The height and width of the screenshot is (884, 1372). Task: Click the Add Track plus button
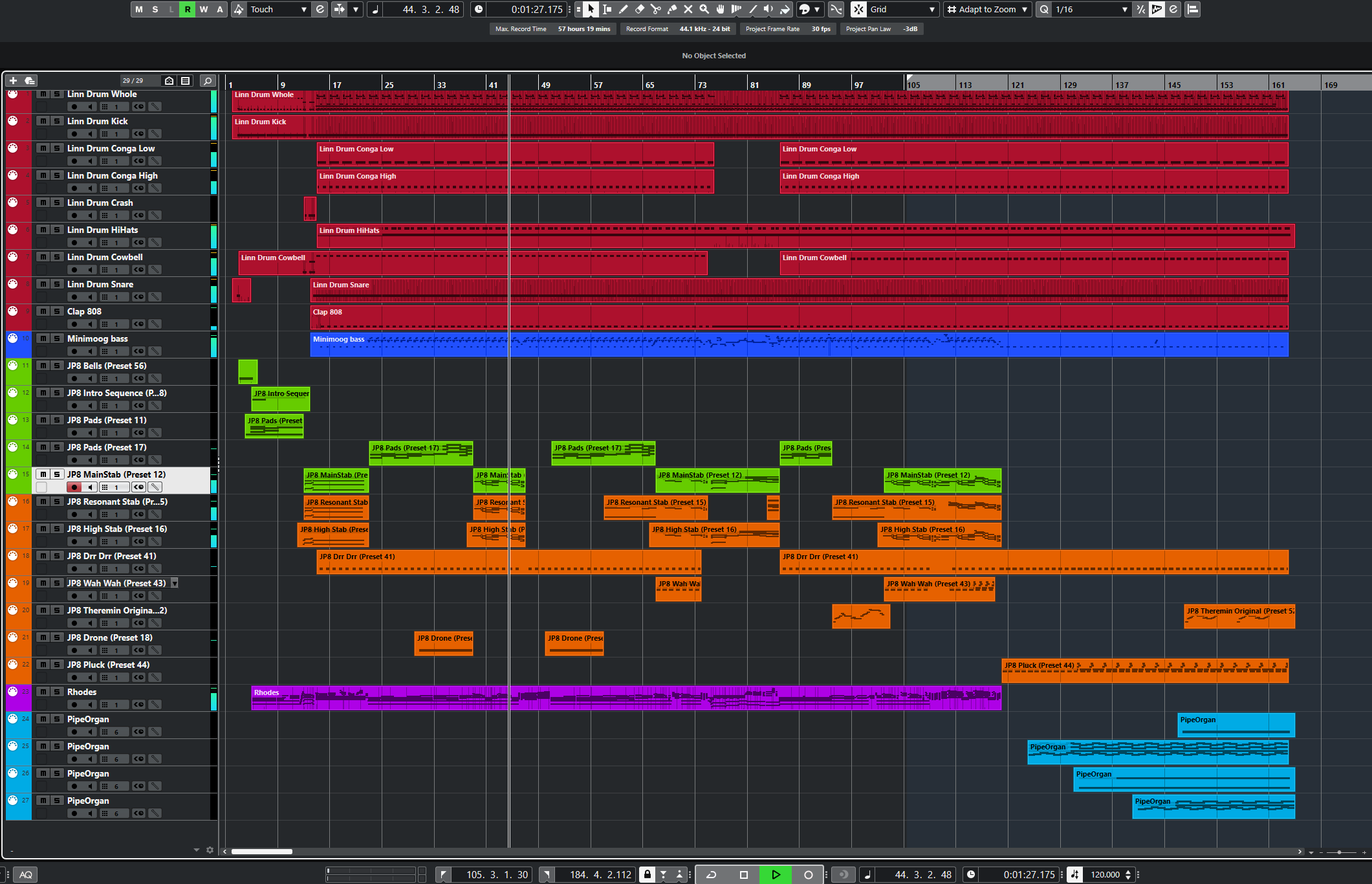pyautogui.click(x=13, y=81)
